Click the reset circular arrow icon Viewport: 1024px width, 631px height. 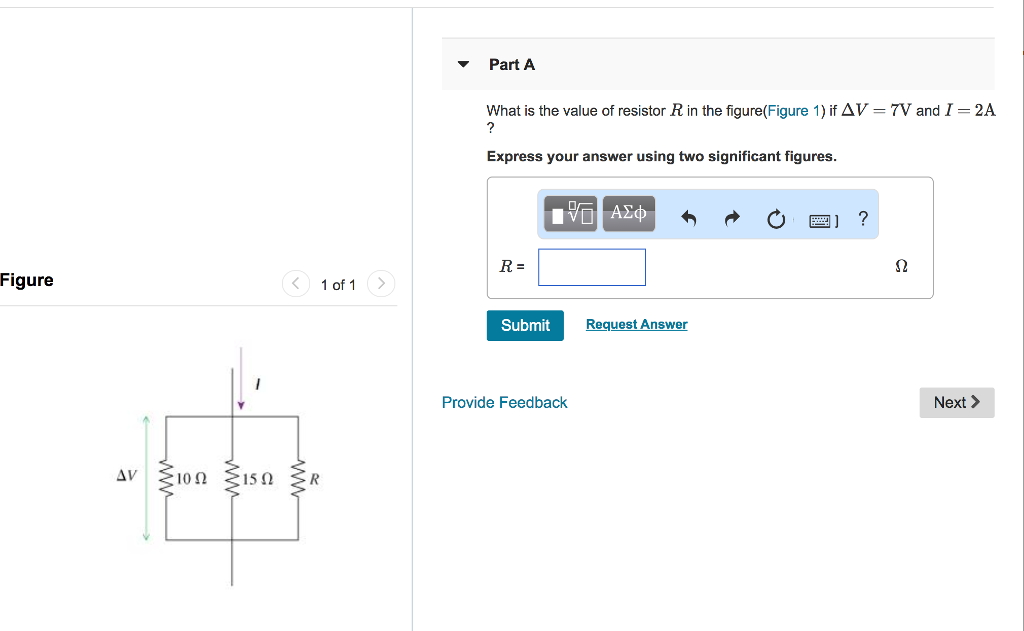[x=776, y=219]
